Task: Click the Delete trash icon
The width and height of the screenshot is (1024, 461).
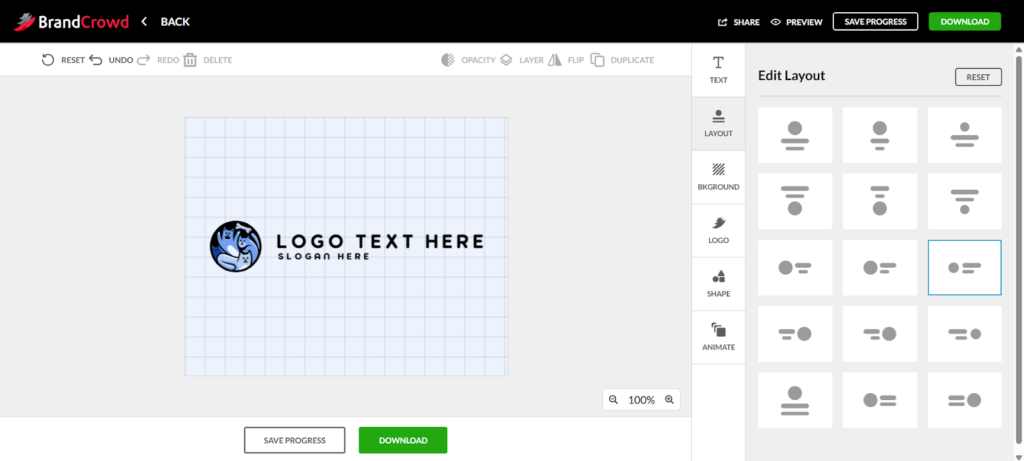Action: click(190, 60)
